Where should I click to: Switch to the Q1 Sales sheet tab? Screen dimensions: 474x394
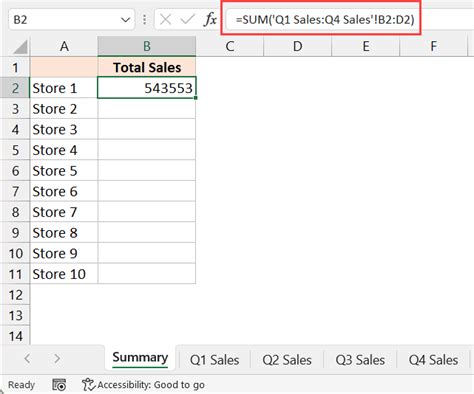[x=214, y=360]
